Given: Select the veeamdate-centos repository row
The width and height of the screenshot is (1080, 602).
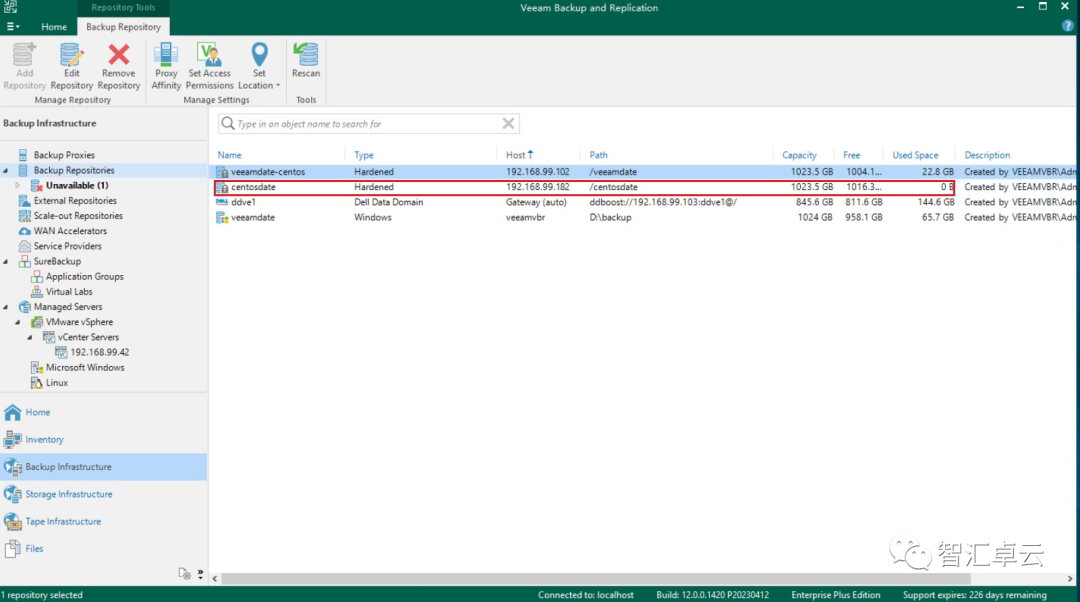Looking at the screenshot, I should tap(644, 172).
